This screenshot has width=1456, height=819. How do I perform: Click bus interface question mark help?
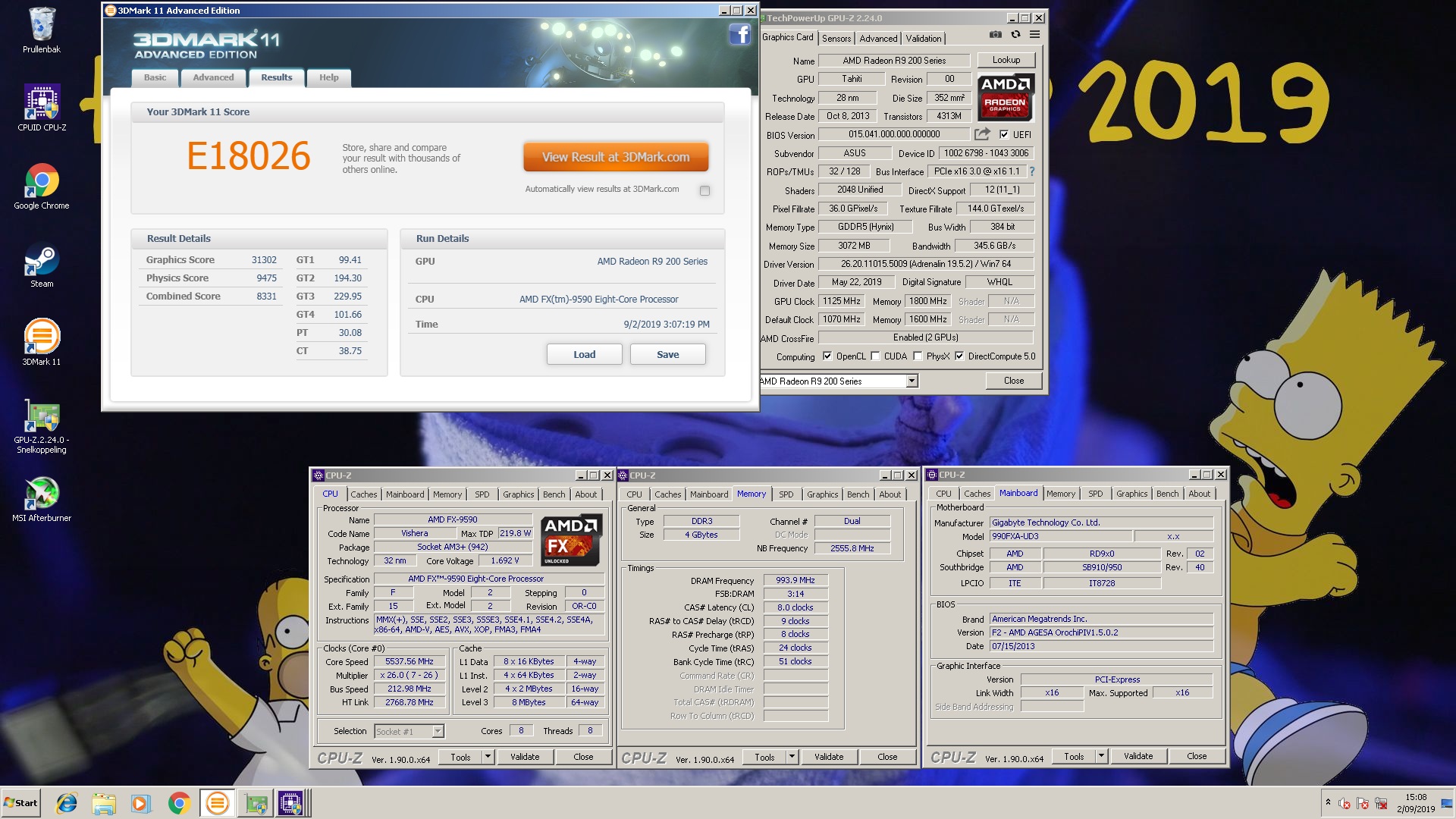(x=1031, y=171)
